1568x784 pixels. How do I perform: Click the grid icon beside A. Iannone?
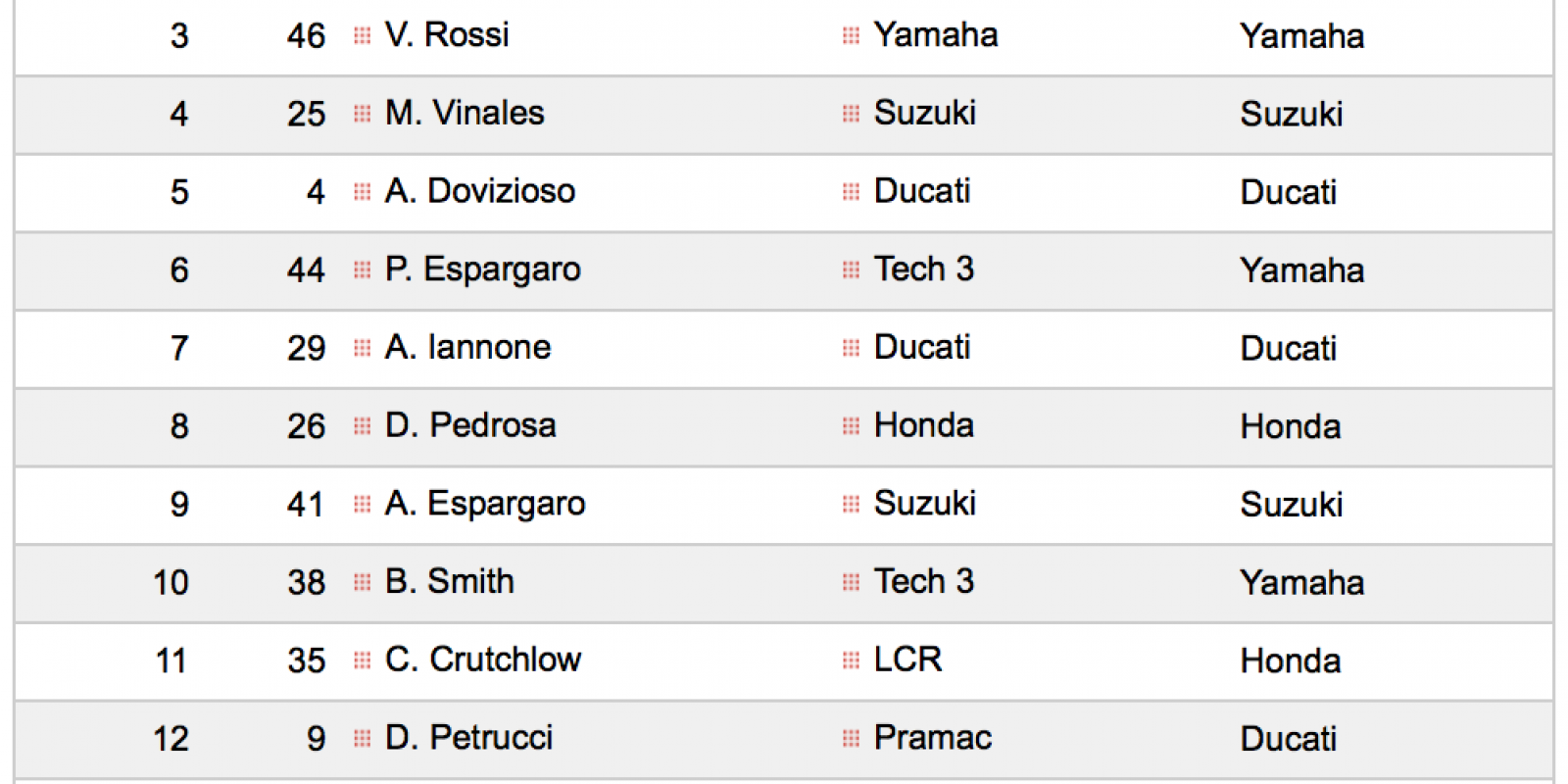pos(362,348)
